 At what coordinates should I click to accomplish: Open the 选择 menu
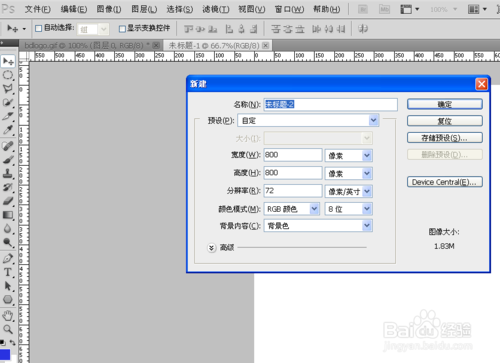[180, 9]
